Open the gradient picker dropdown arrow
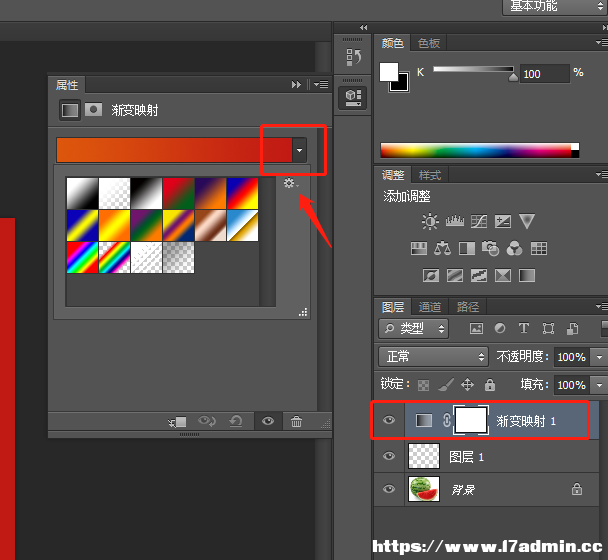The image size is (608, 560). [x=299, y=150]
